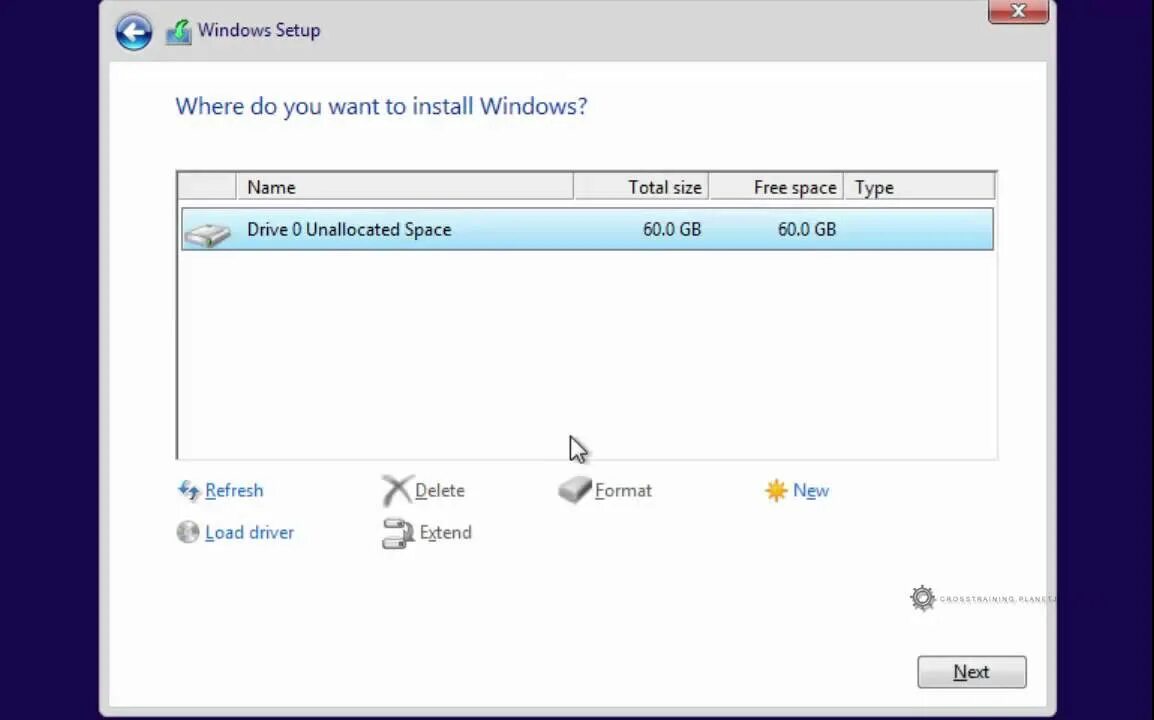Close the Windows Setup window
The height and width of the screenshot is (720, 1154).
tap(1018, 11)
